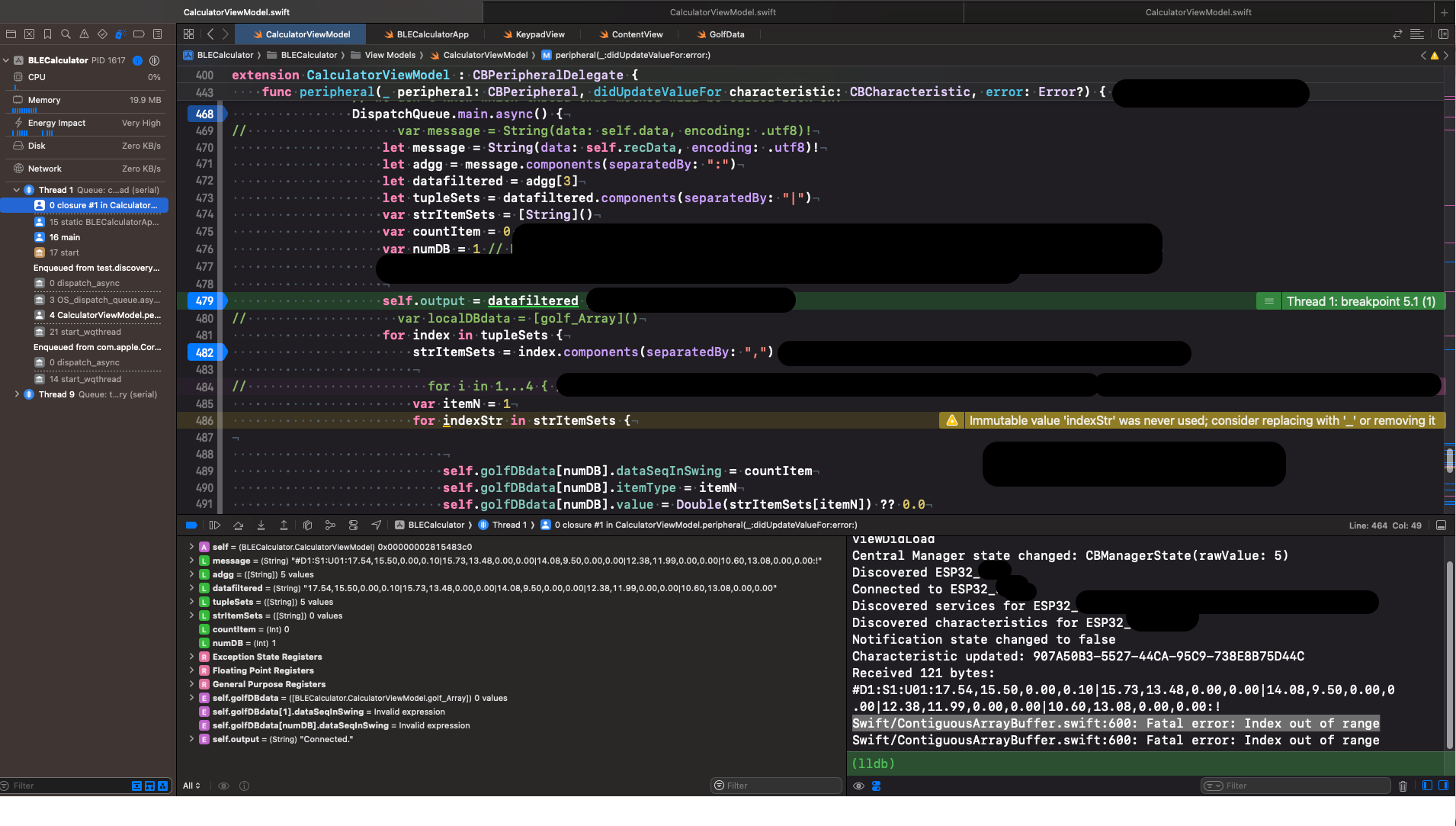Click the 'View Models' breadcrumb item
Viewport: 1456px width, 826px height.
click(x=390, y=55)
